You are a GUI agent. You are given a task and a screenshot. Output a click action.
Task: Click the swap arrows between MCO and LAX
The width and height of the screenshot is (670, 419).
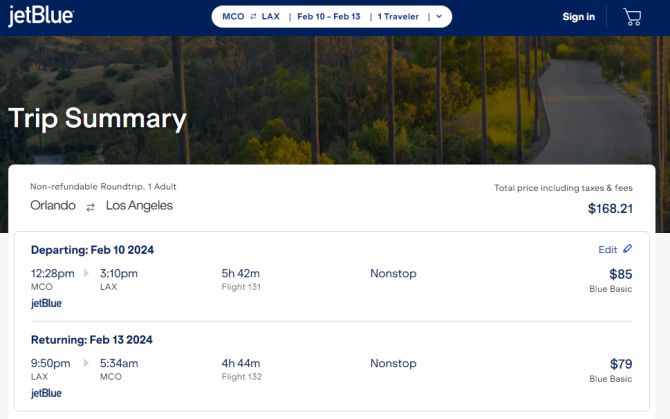pos(253,17)
